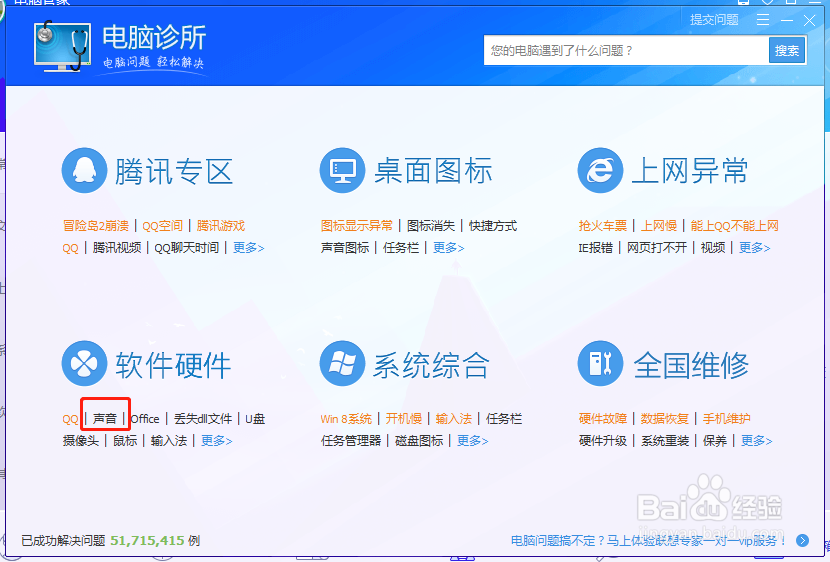The width and height of the screenshot is (830, 562).
Task: Open the 开机慢 link
Action: tap(403, 419)
